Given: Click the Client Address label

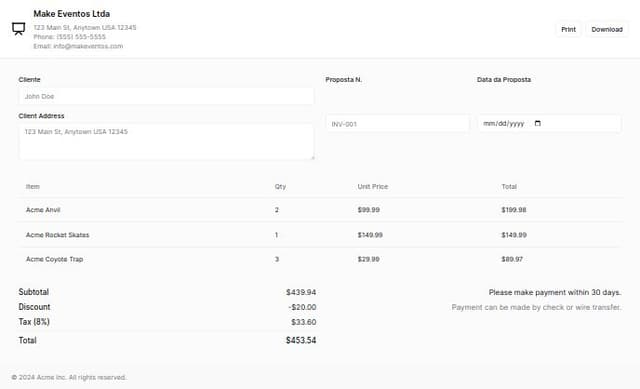Looking at the screenshot, I should click(x=41, y=116).
